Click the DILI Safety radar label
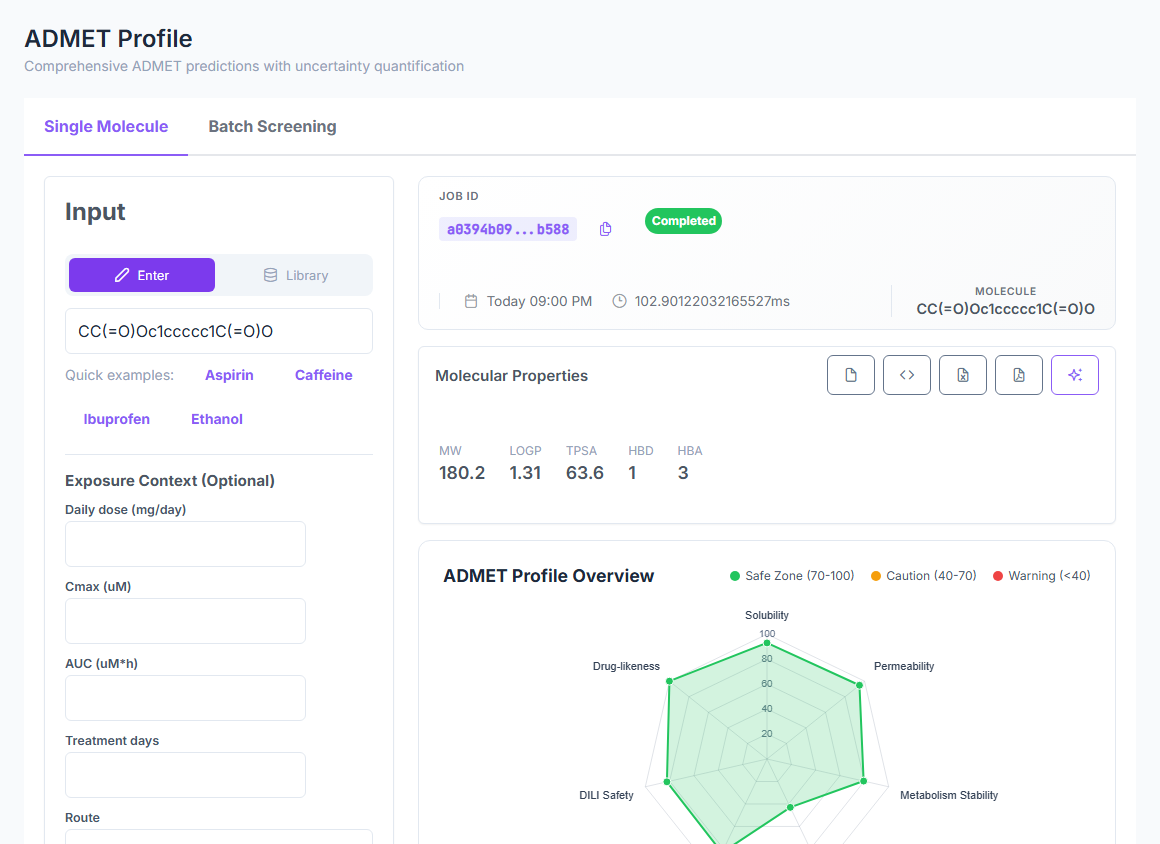The image size is (1160, 844). tap(607, 795)
